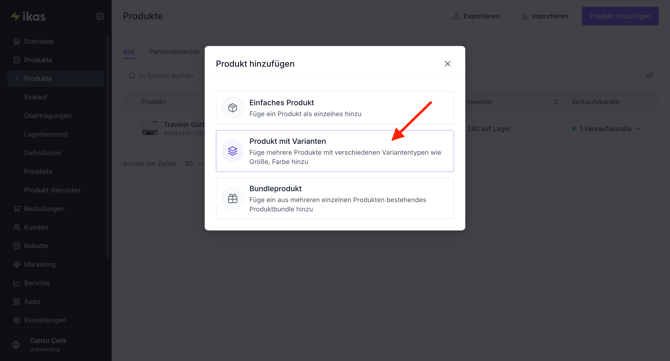Click the Bestellungen cart icon
Image resolution: width=670 pixels, height=361 pixels.
(17, 208)
